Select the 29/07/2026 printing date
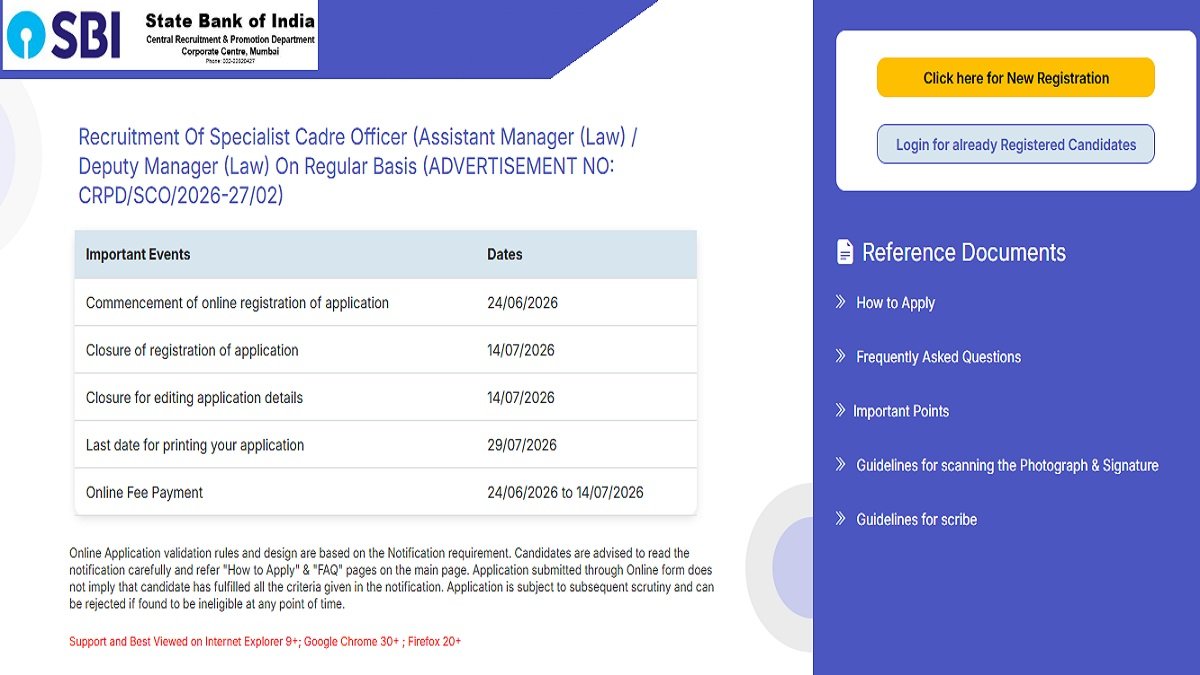This screenshot has width=1200, height=675. click(522, 445)
